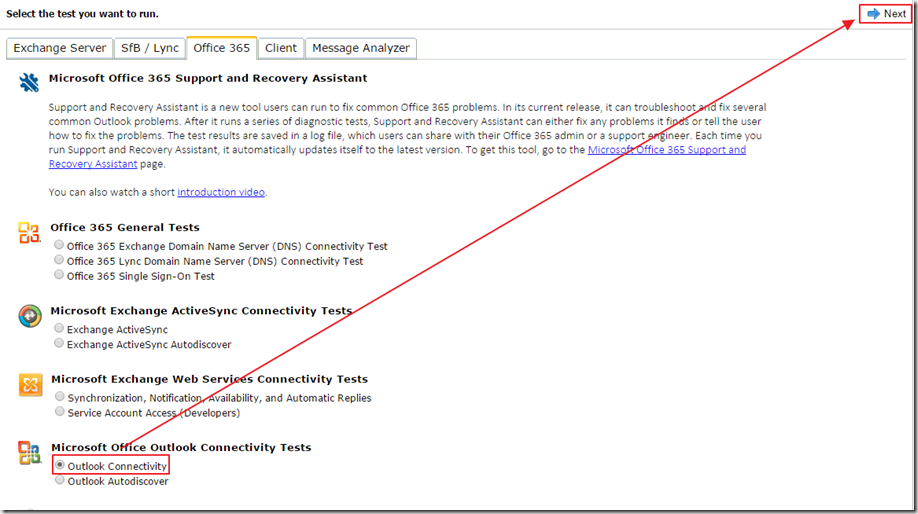Select Office 365 Lync DNS Connectivity Test
The height and width of the screenshot is (514, 918).
(x=60, y=260)
